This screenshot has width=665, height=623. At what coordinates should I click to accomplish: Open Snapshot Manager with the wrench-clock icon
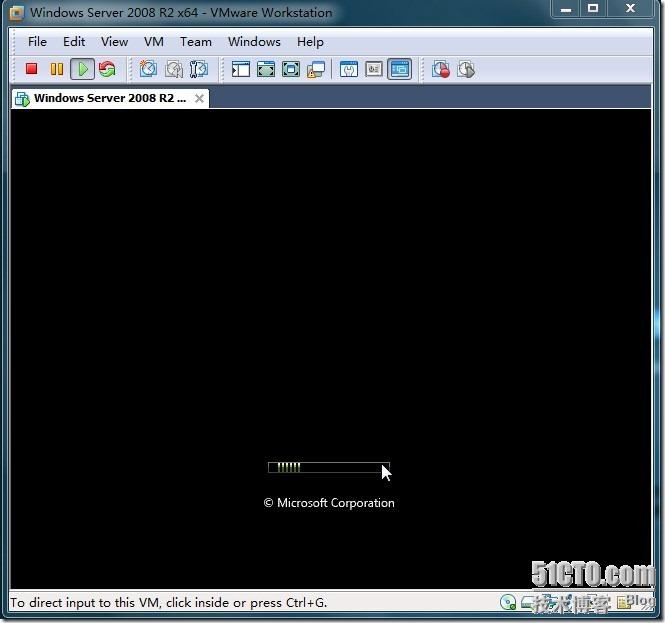point(198,69)
